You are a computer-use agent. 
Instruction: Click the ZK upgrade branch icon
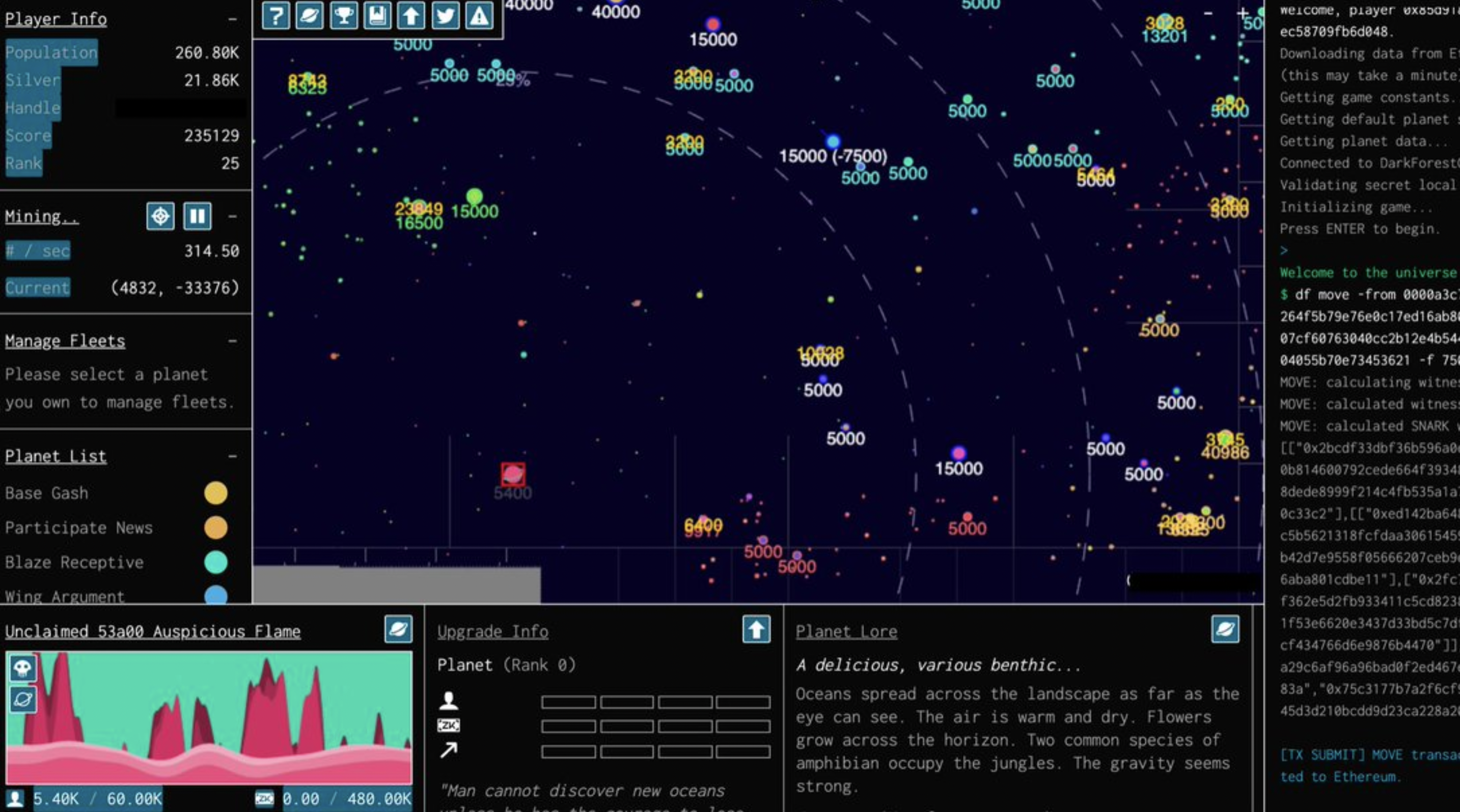449,725
